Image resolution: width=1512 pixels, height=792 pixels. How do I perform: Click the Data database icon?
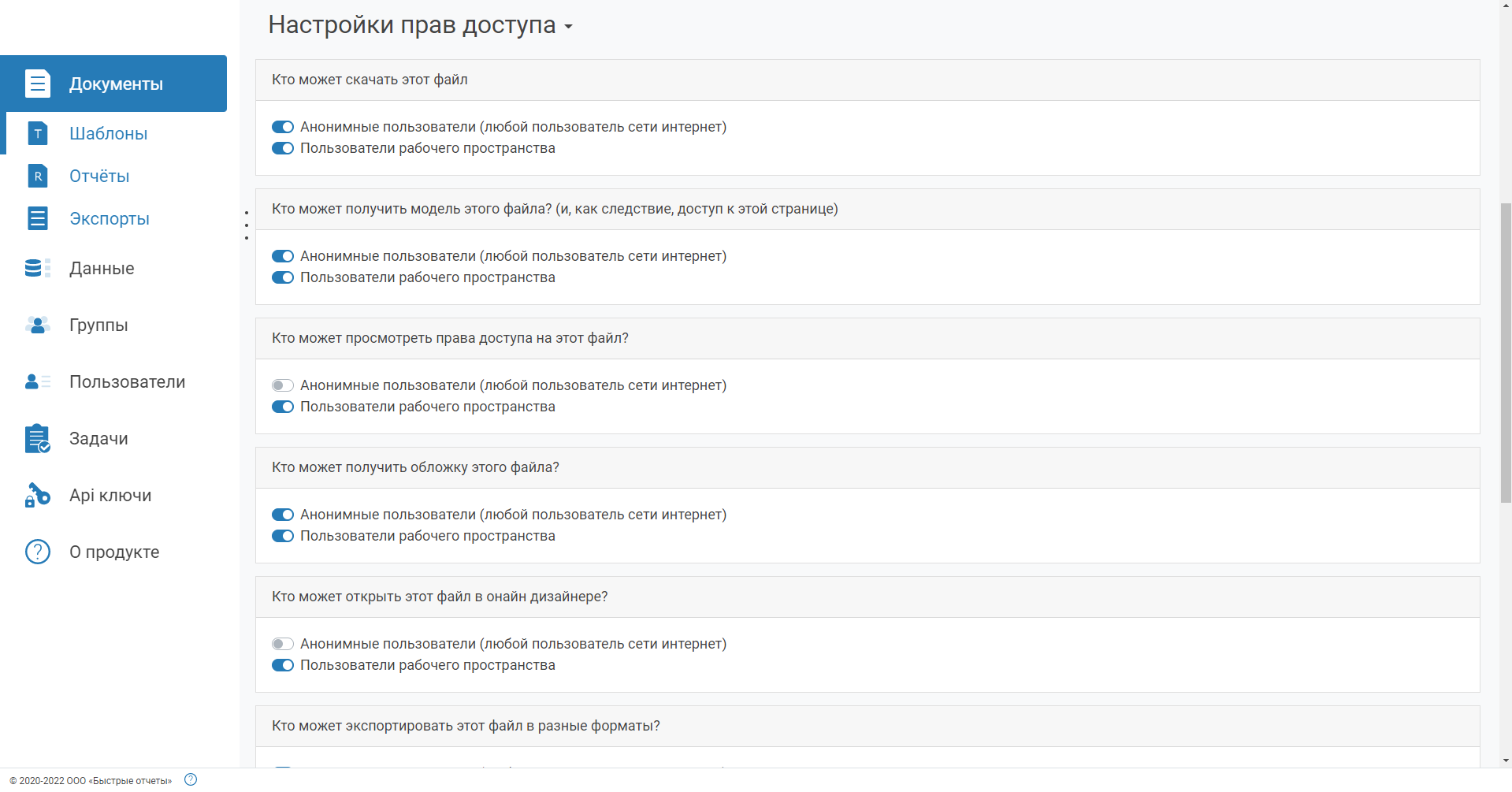click(37, 268)
